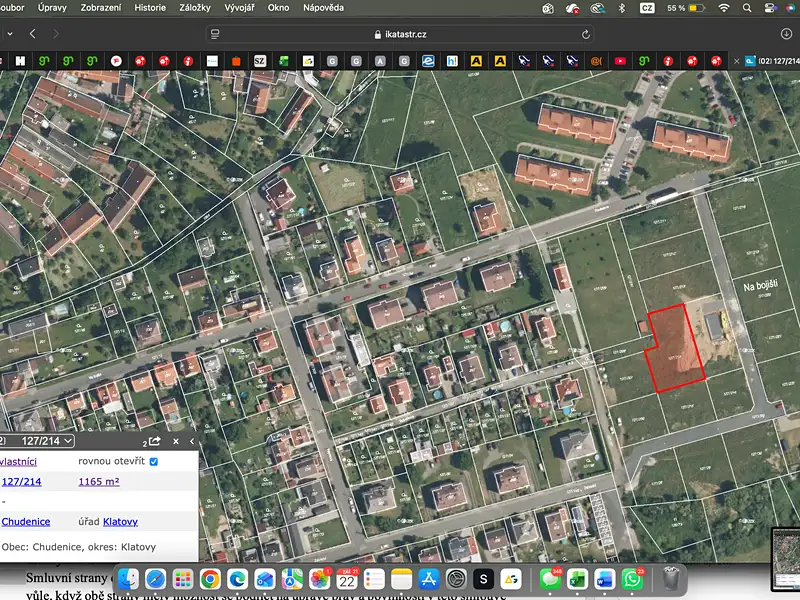
Task: Follow the 127/214 parcel number link
Action: coord(21,482)
